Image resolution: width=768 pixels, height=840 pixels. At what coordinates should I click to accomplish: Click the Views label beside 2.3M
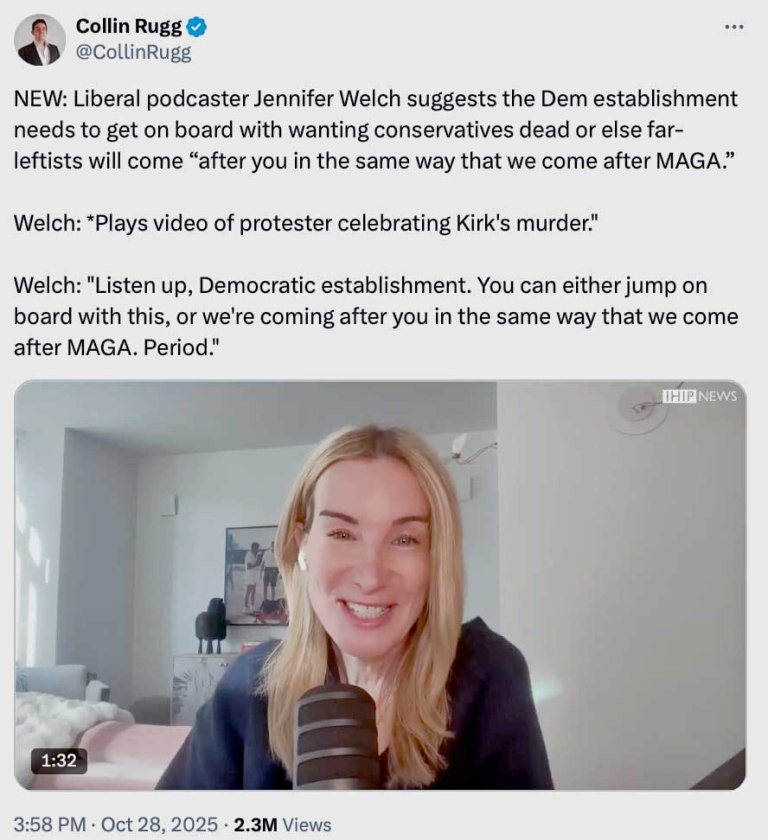pos(306,824)
